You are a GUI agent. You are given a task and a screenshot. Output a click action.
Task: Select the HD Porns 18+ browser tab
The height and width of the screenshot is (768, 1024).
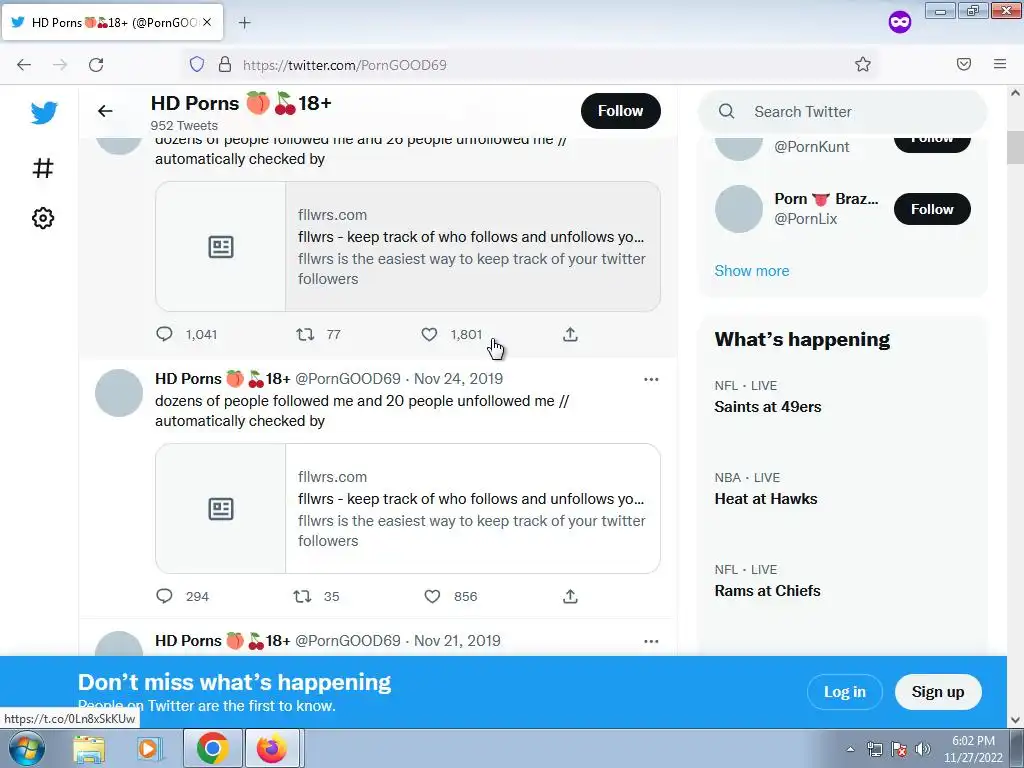coord(112,22)
